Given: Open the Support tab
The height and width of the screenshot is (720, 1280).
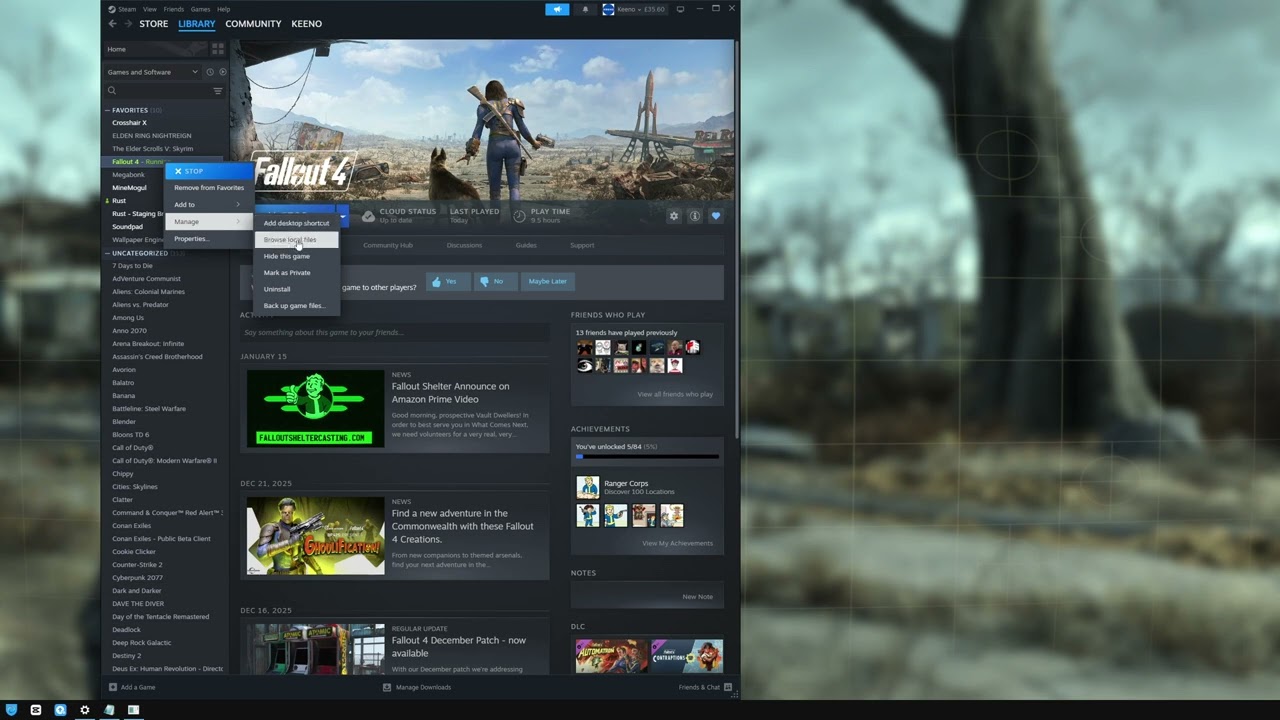Looking at the screenshot, I should click(582, 245).
